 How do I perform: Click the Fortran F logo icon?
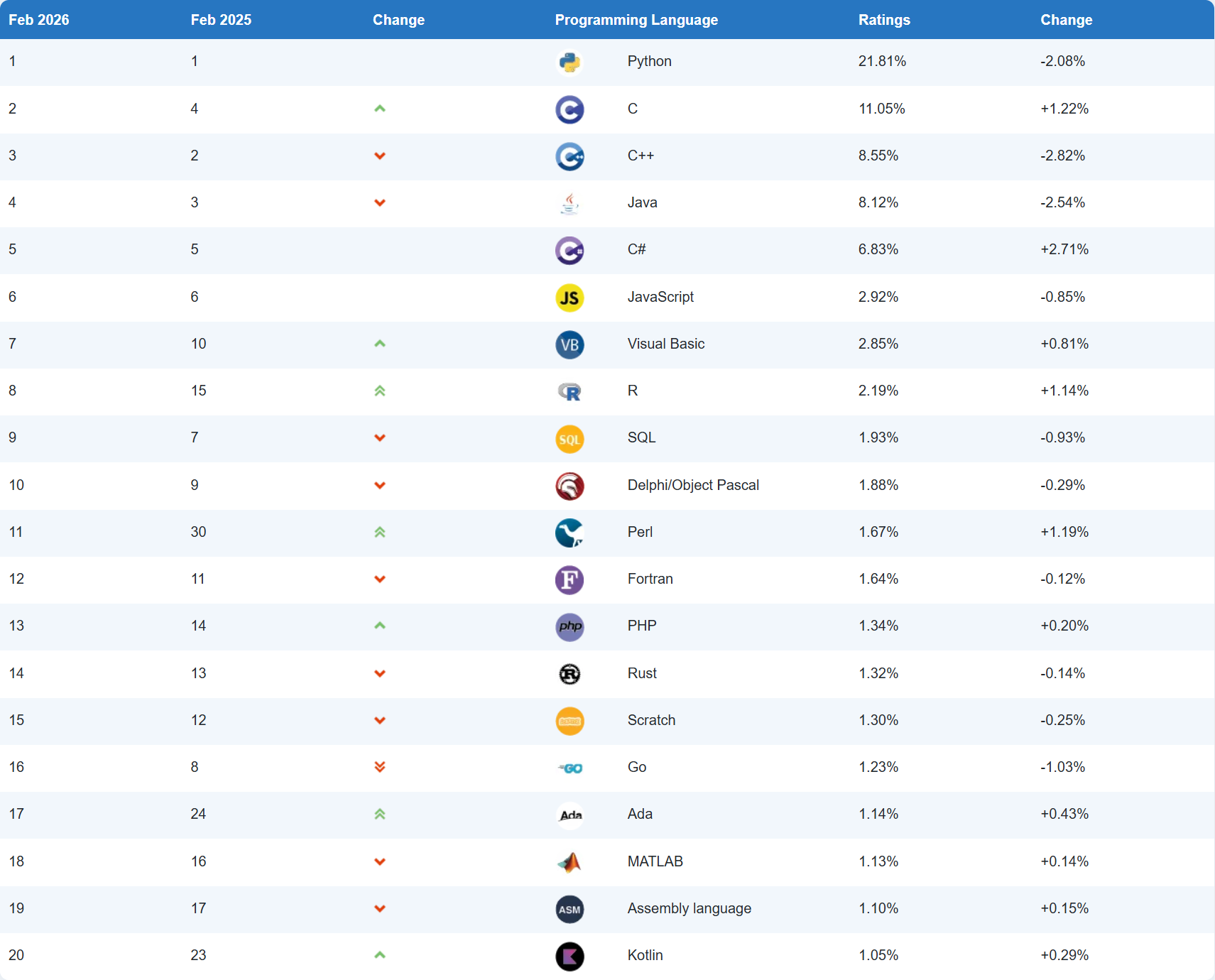[x=570, y=579]
